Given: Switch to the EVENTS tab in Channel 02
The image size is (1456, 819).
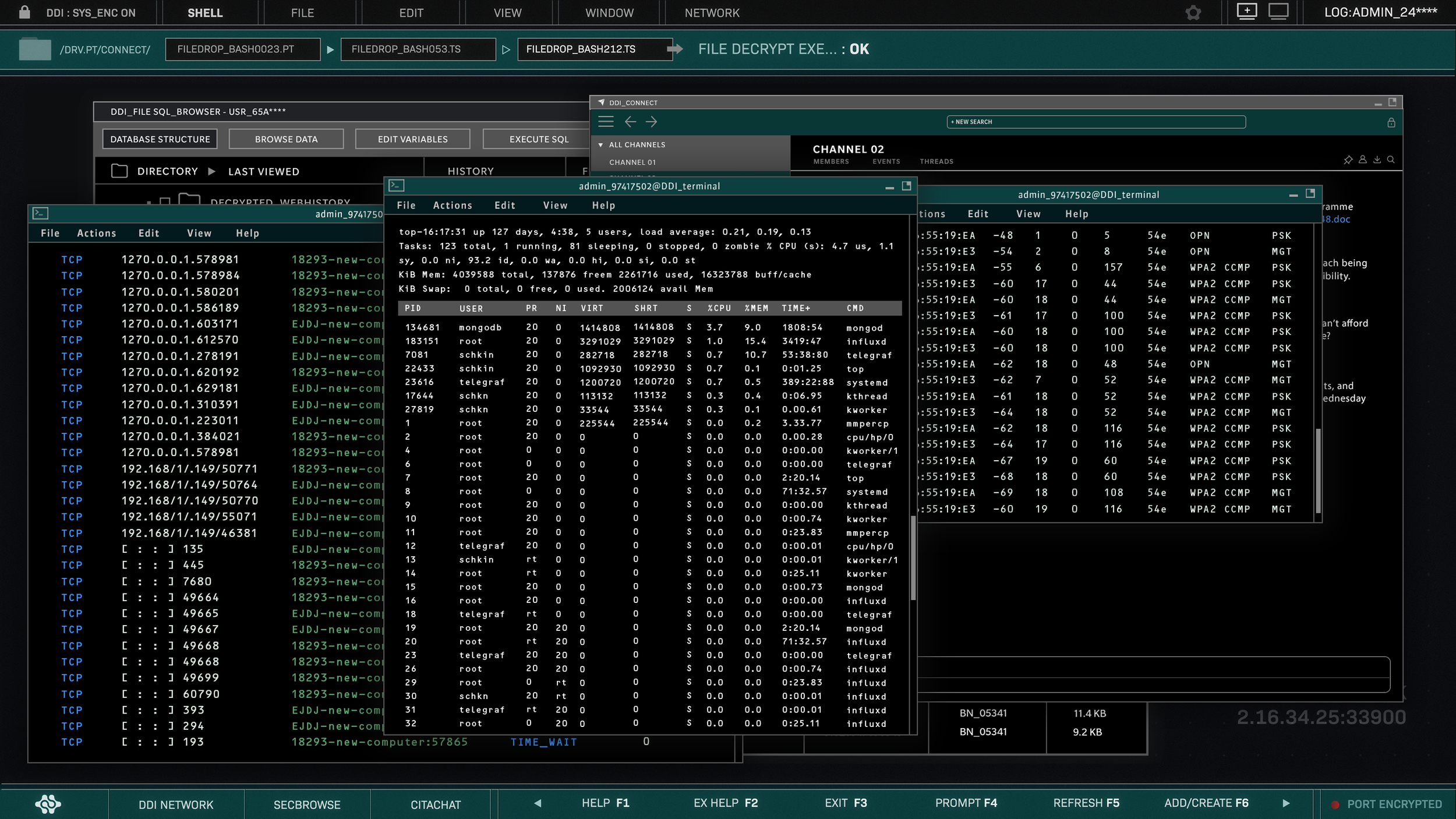Looking at the screenshot, I should (x=886, y=161).
